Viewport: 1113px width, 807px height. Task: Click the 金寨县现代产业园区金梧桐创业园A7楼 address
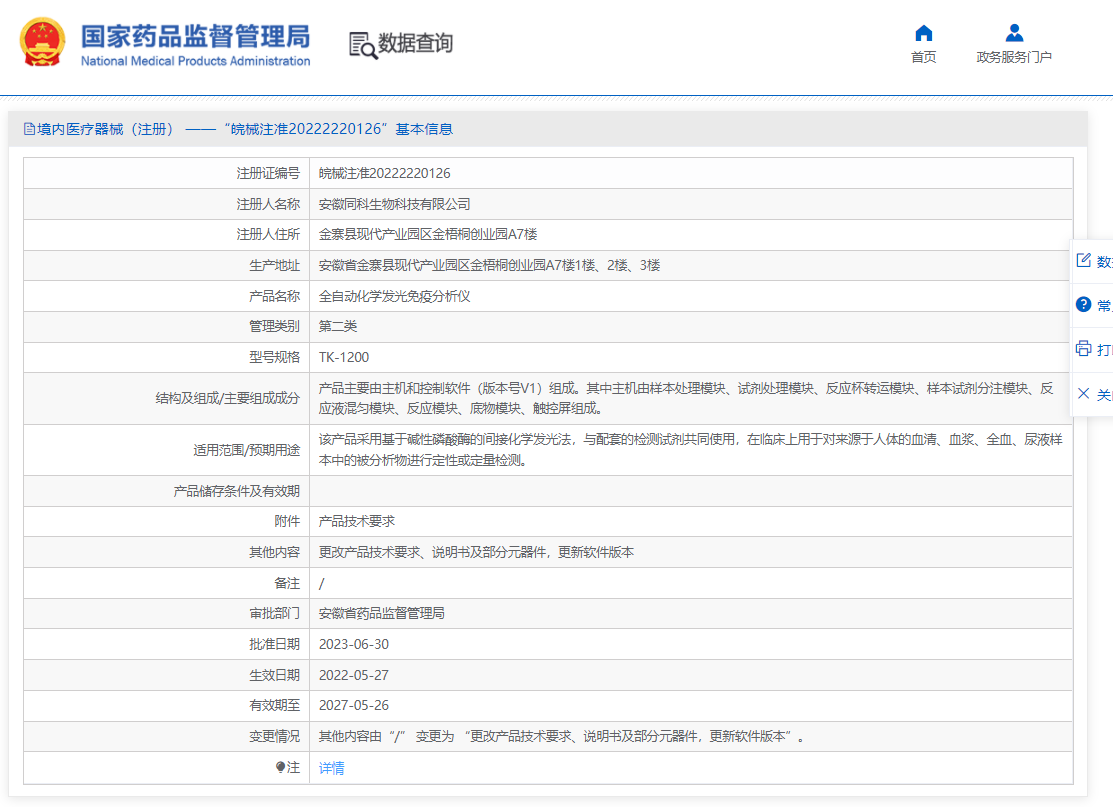[x=428, y=234]
